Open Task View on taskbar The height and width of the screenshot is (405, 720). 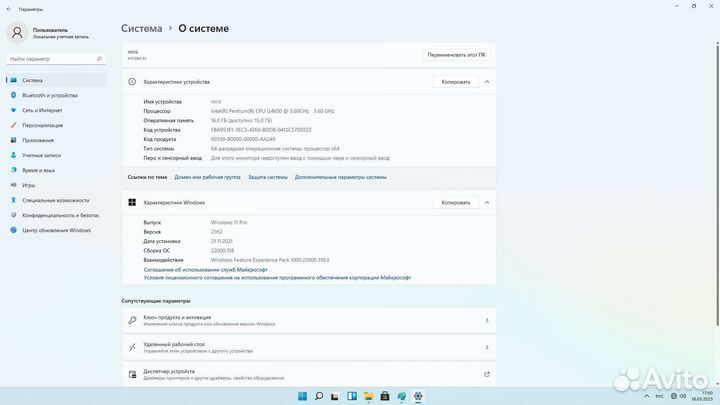pos(335,396)
